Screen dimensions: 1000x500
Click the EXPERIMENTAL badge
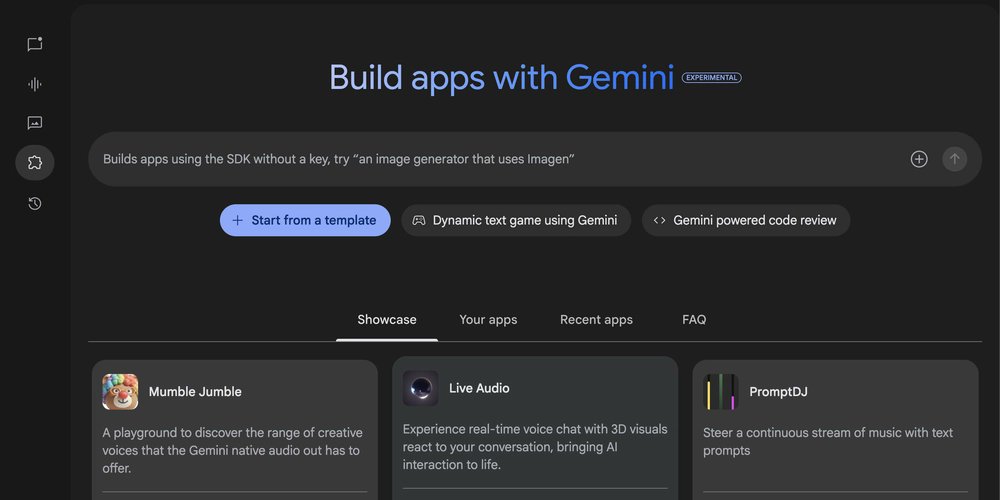coord(711,78)
